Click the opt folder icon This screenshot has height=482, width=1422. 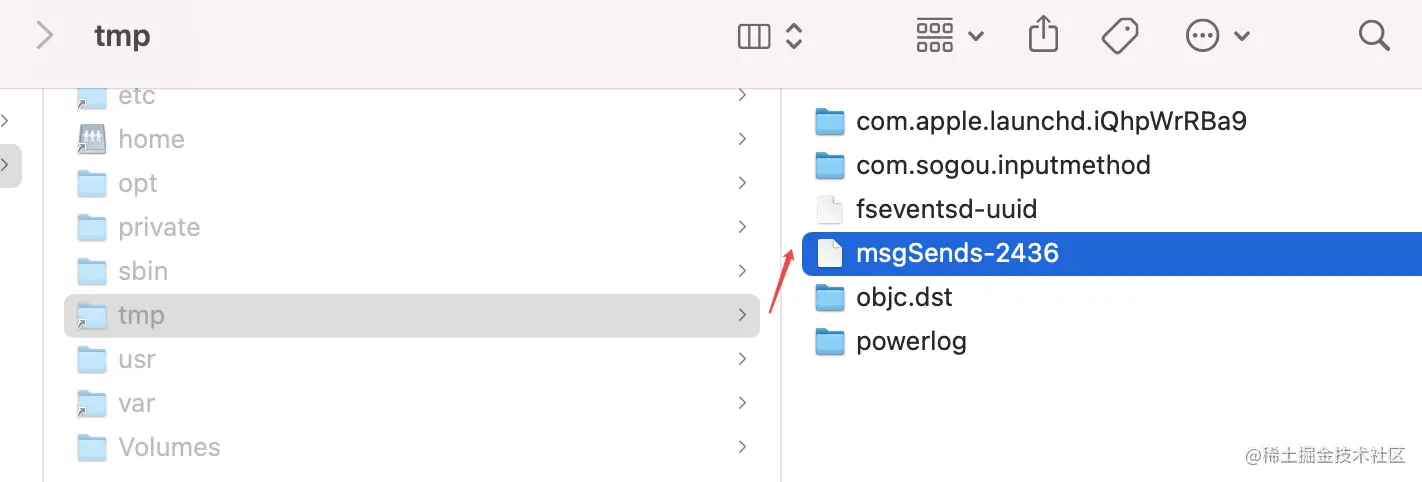(x=92, y=184)
